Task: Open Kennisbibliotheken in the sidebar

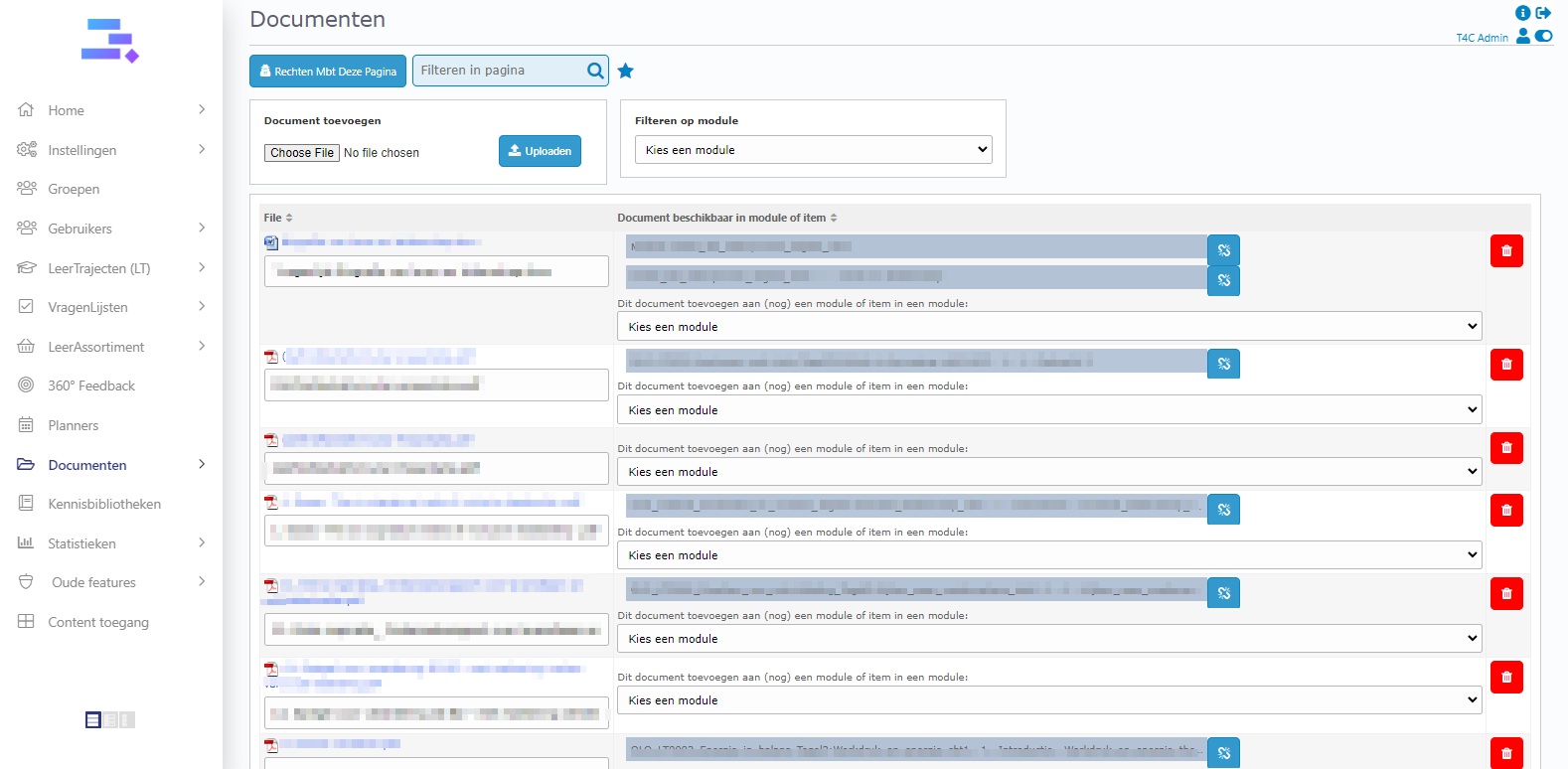Action: [104, 504]
